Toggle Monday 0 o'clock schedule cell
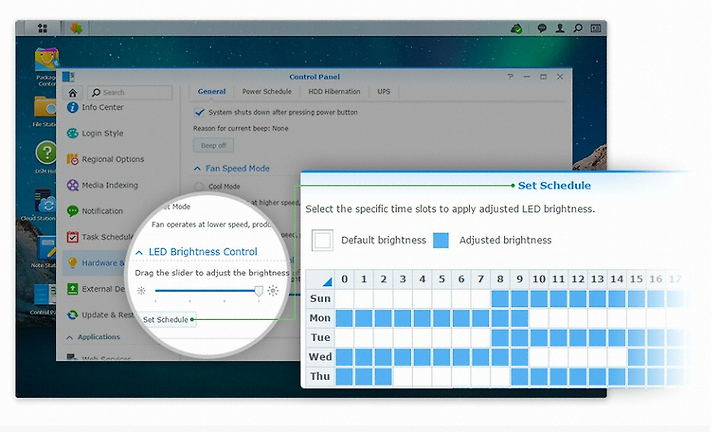The width and height of the screenshot is (720, 432). [344, 318]
